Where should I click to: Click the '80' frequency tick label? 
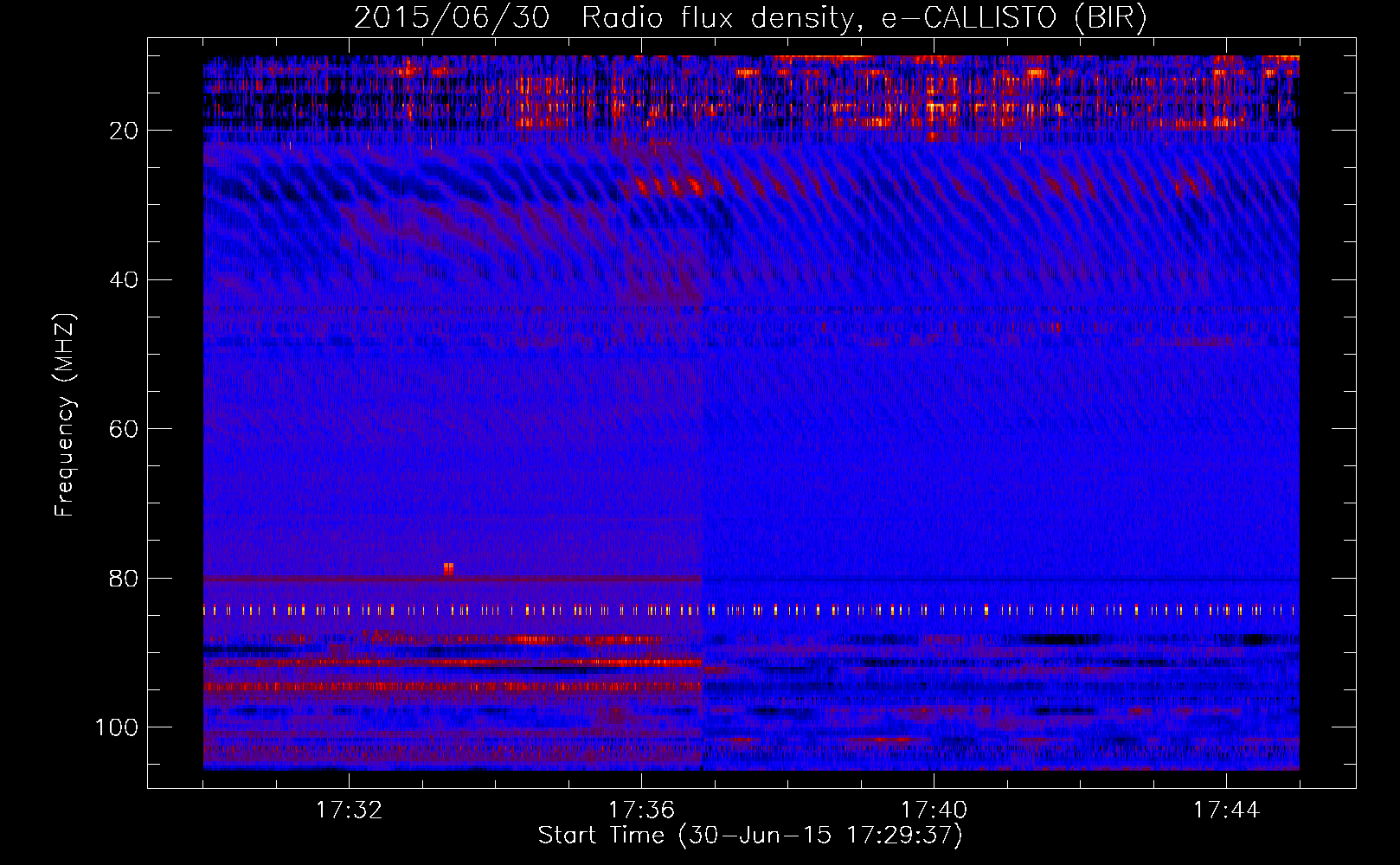pyautogui.click(x=125, y=579)
